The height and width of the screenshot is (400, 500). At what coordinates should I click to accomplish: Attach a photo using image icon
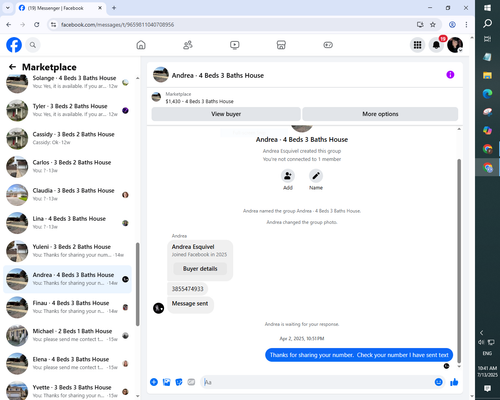click(166, 382)
